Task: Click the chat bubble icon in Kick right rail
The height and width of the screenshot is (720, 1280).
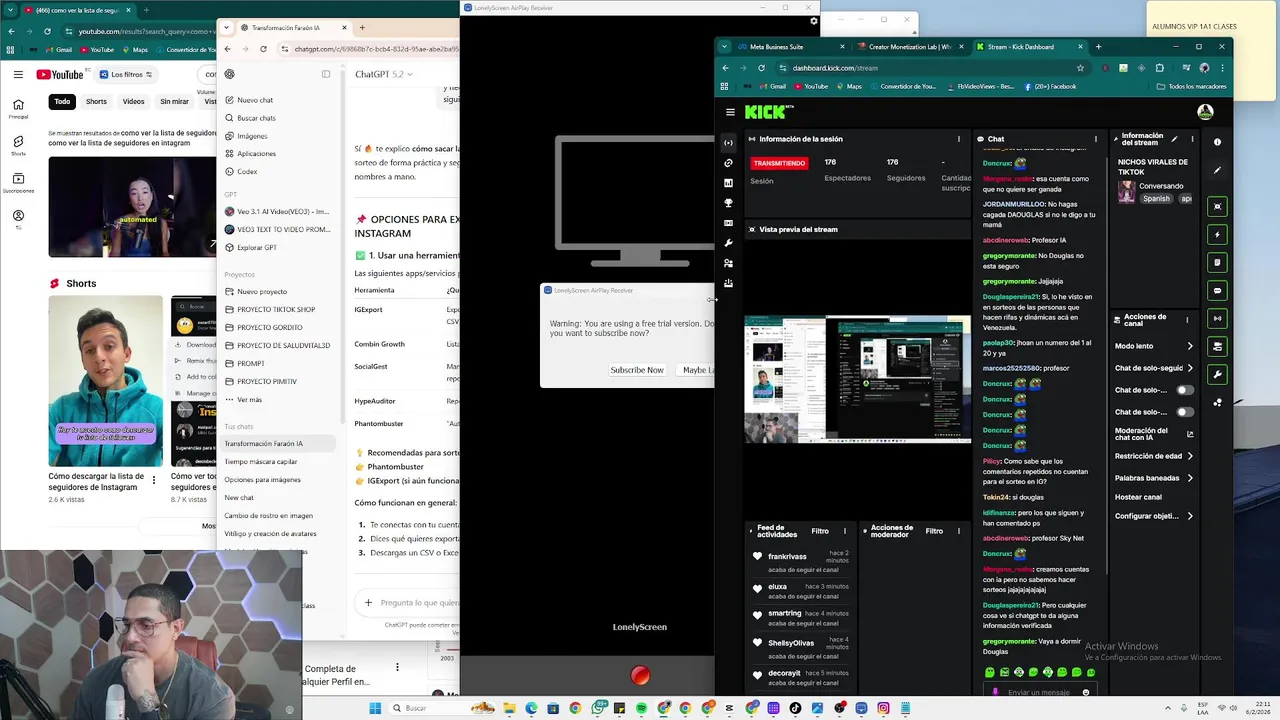Action: (x=1217, y=290)
